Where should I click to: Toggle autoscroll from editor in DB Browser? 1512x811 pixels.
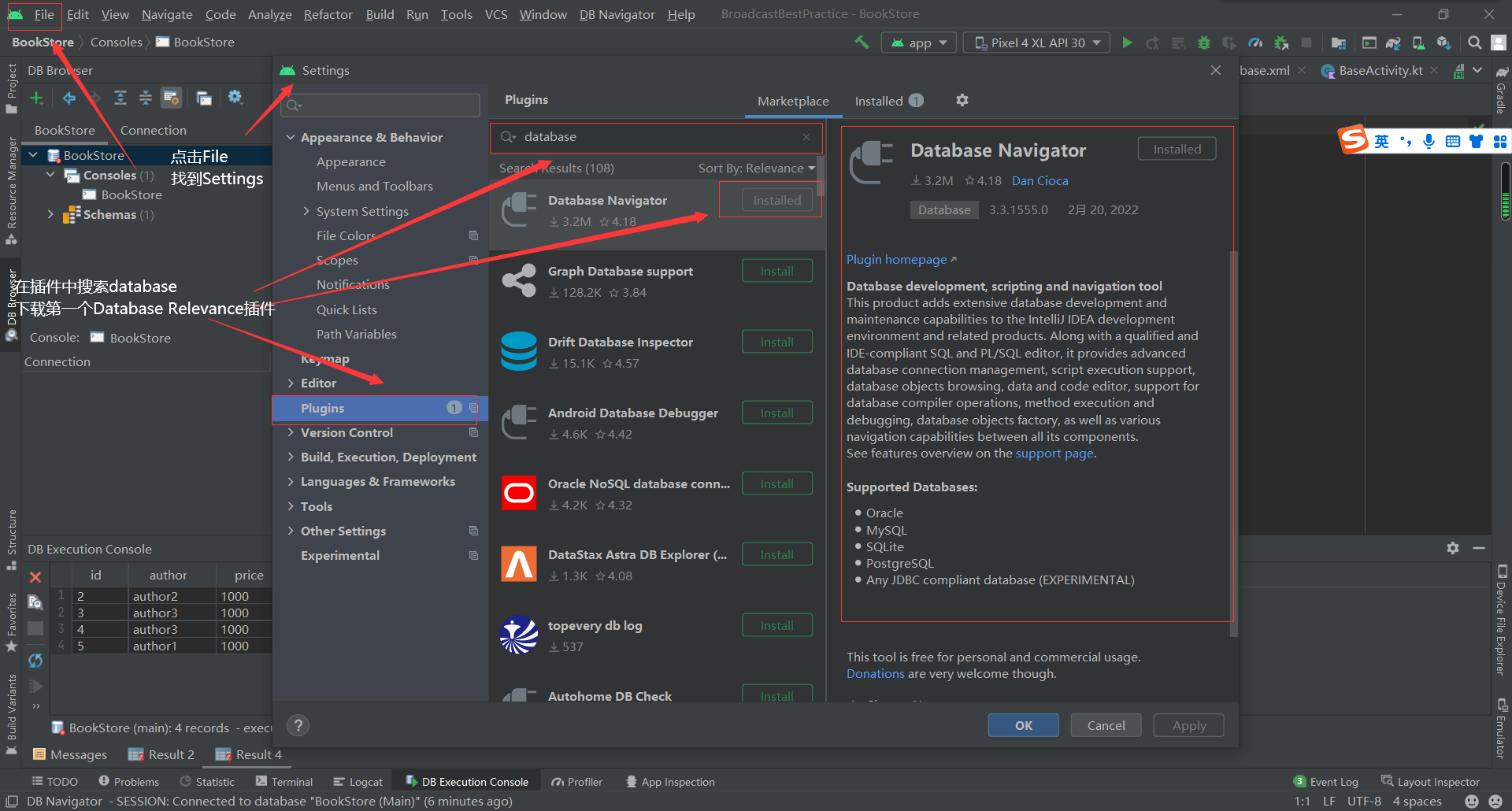coord(171,98)
